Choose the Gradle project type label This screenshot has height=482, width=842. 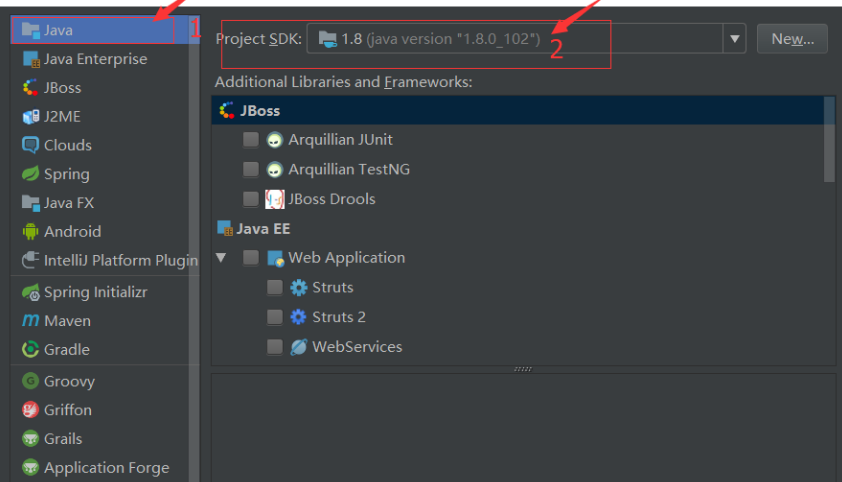pyautogui.click(x=67, y=350)
